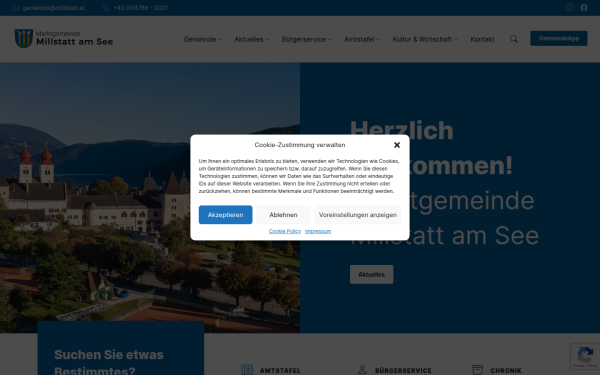600x375 pixels.
Task: Open the Kontakt menu item
Action: (482, 39)
